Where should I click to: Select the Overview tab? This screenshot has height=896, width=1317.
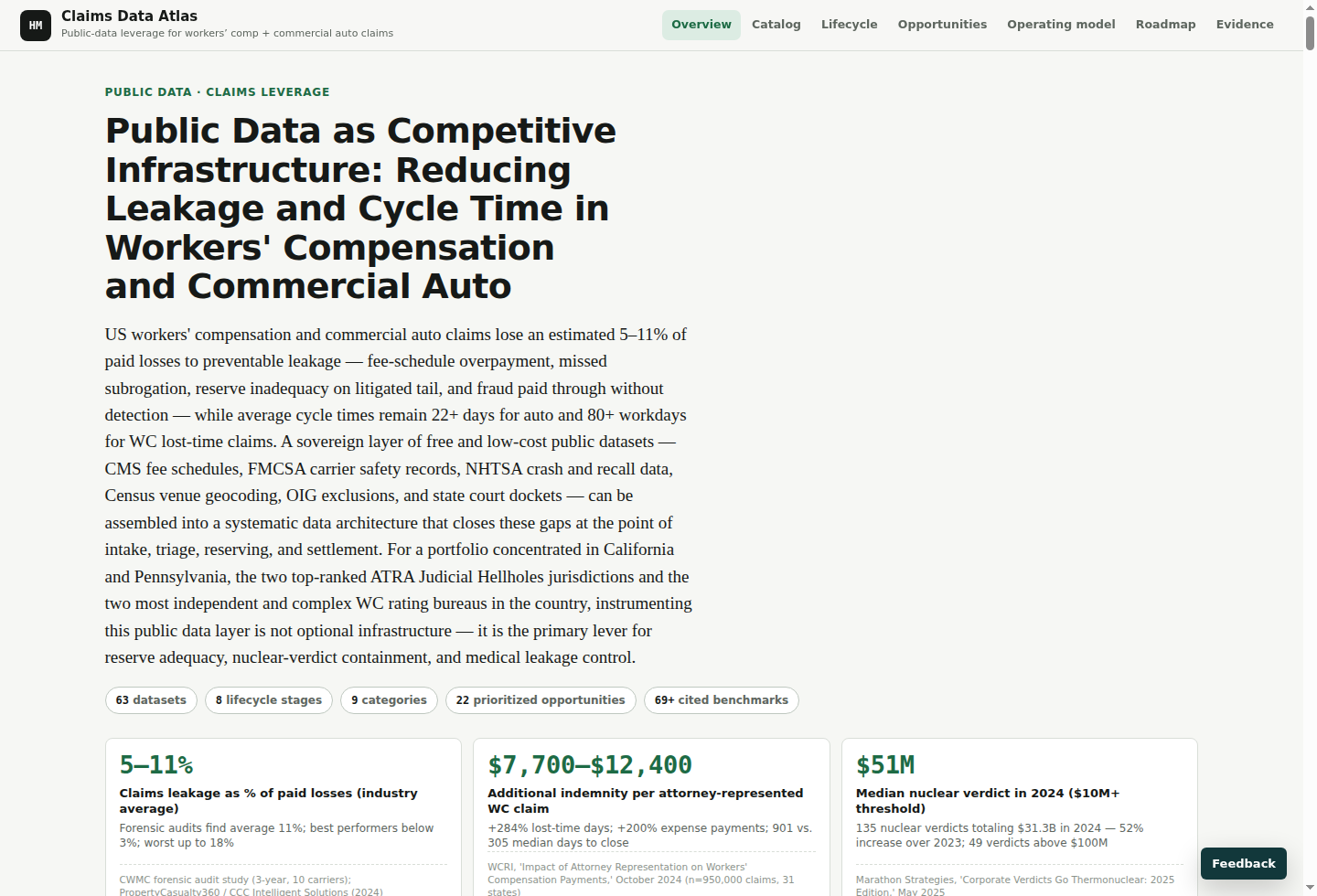(x=701, y=25)
